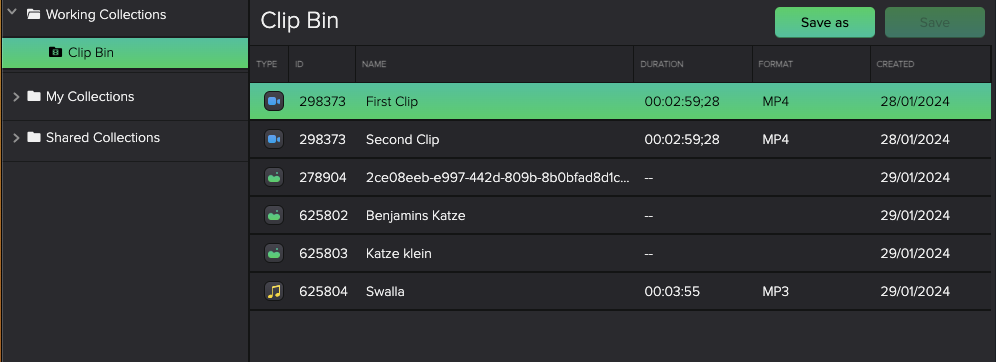Expand the My Collections folder

17,97
